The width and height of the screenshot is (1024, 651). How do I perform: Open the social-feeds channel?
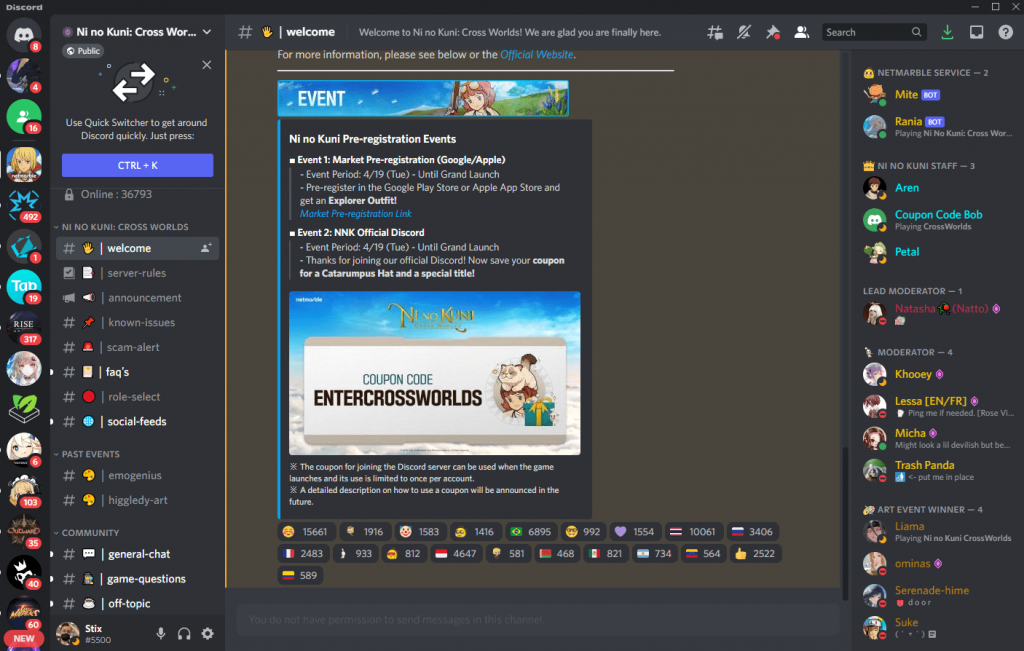coord(137,422)
